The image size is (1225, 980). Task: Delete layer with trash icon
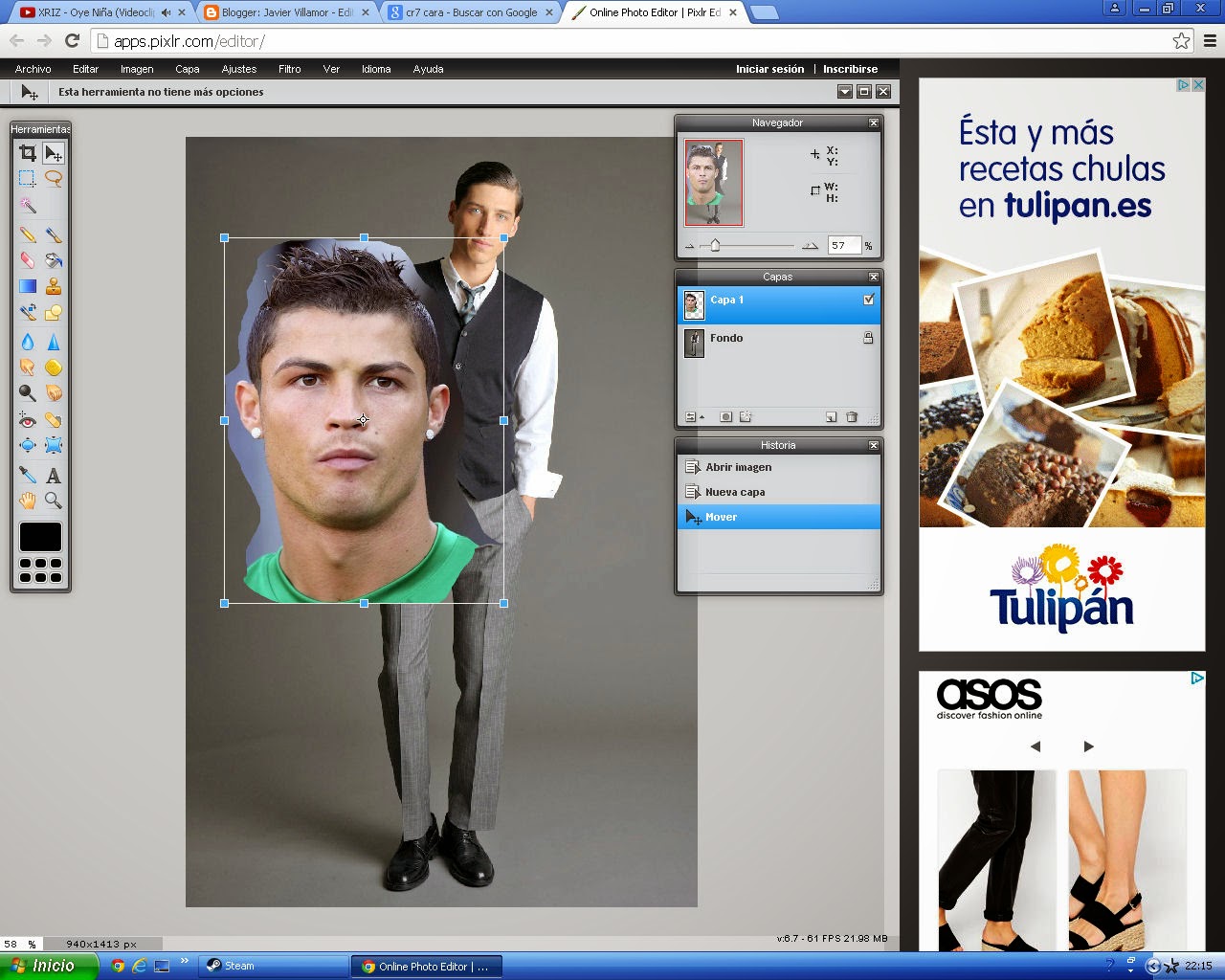[852, 417]
